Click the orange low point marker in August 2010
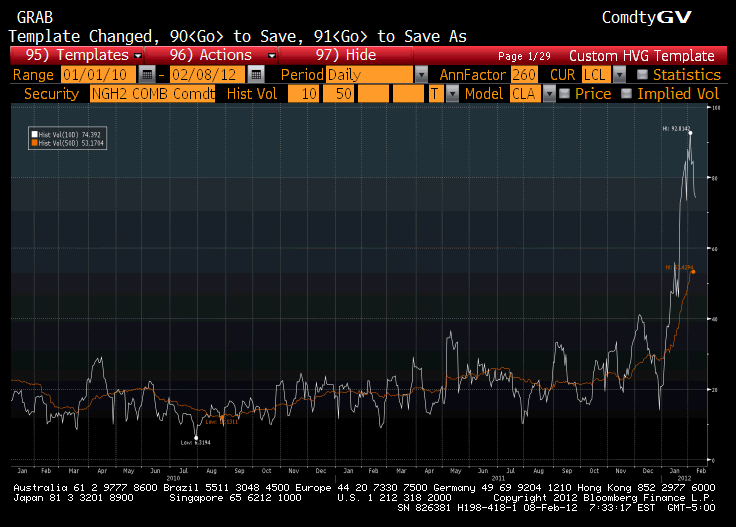The height and width of the screenshot is (527, 736). 222,417
